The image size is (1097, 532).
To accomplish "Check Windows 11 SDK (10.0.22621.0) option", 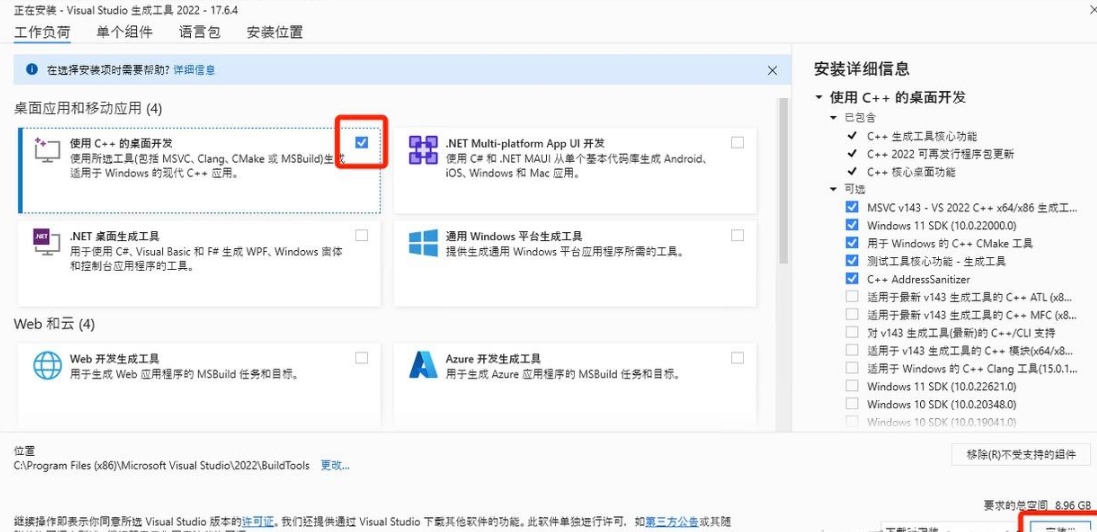I will coord(851,386).
